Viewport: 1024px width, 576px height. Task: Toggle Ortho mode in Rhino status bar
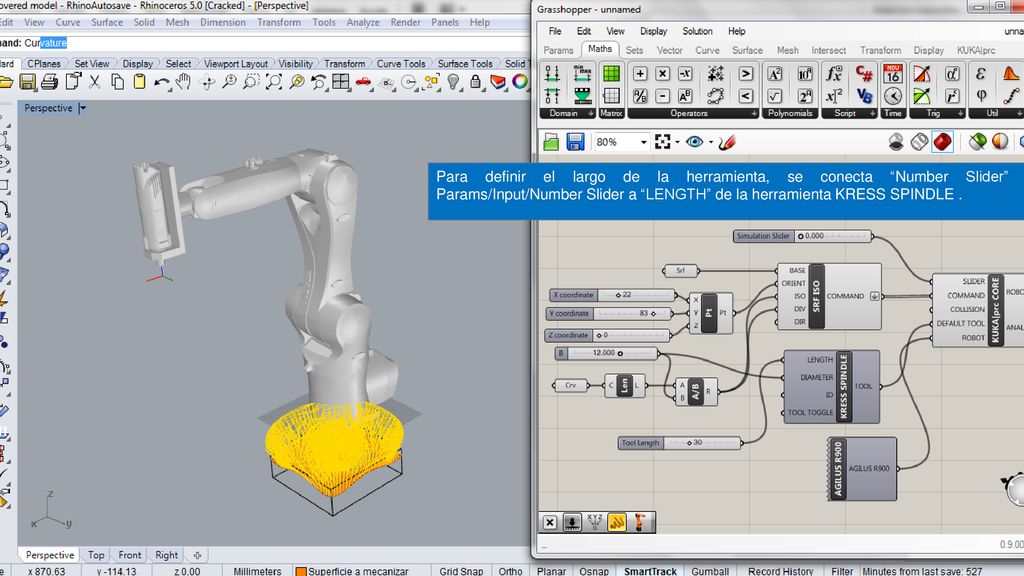(x=510, y=571)
